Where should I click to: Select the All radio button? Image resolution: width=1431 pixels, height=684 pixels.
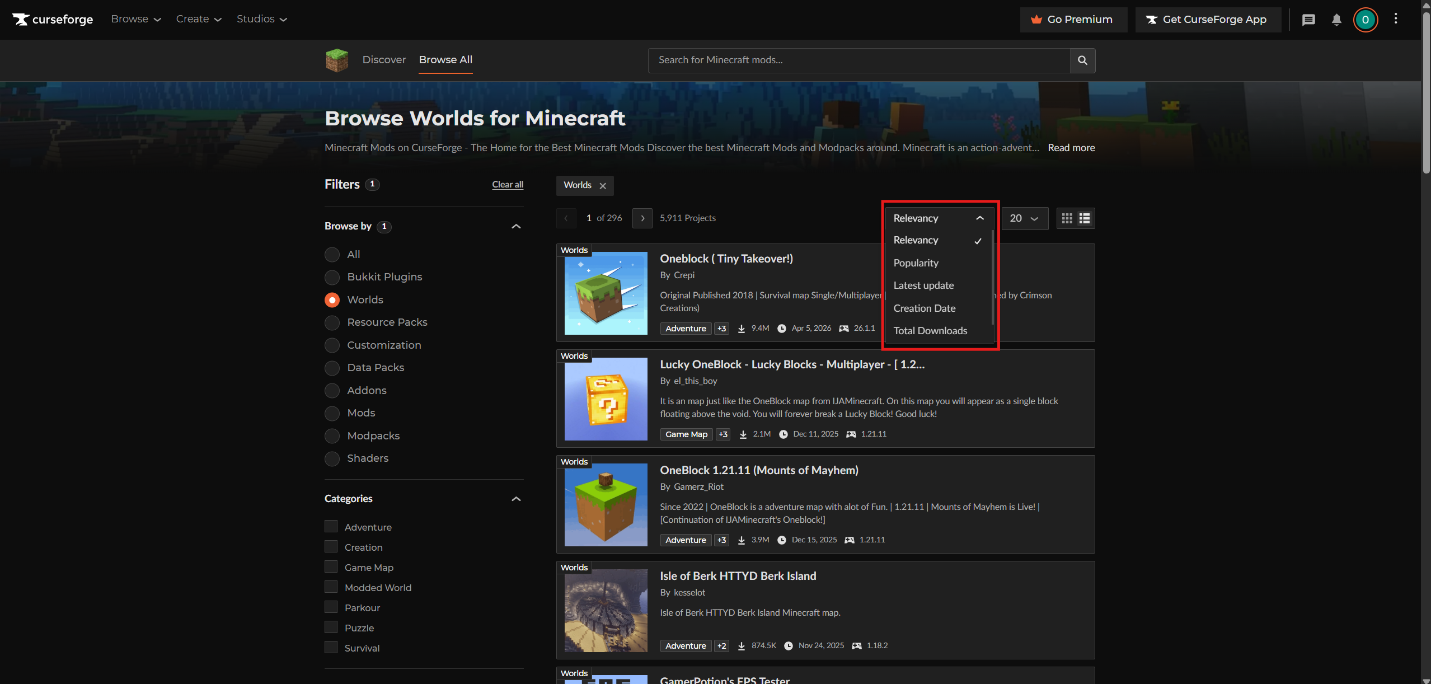point(332,254)
